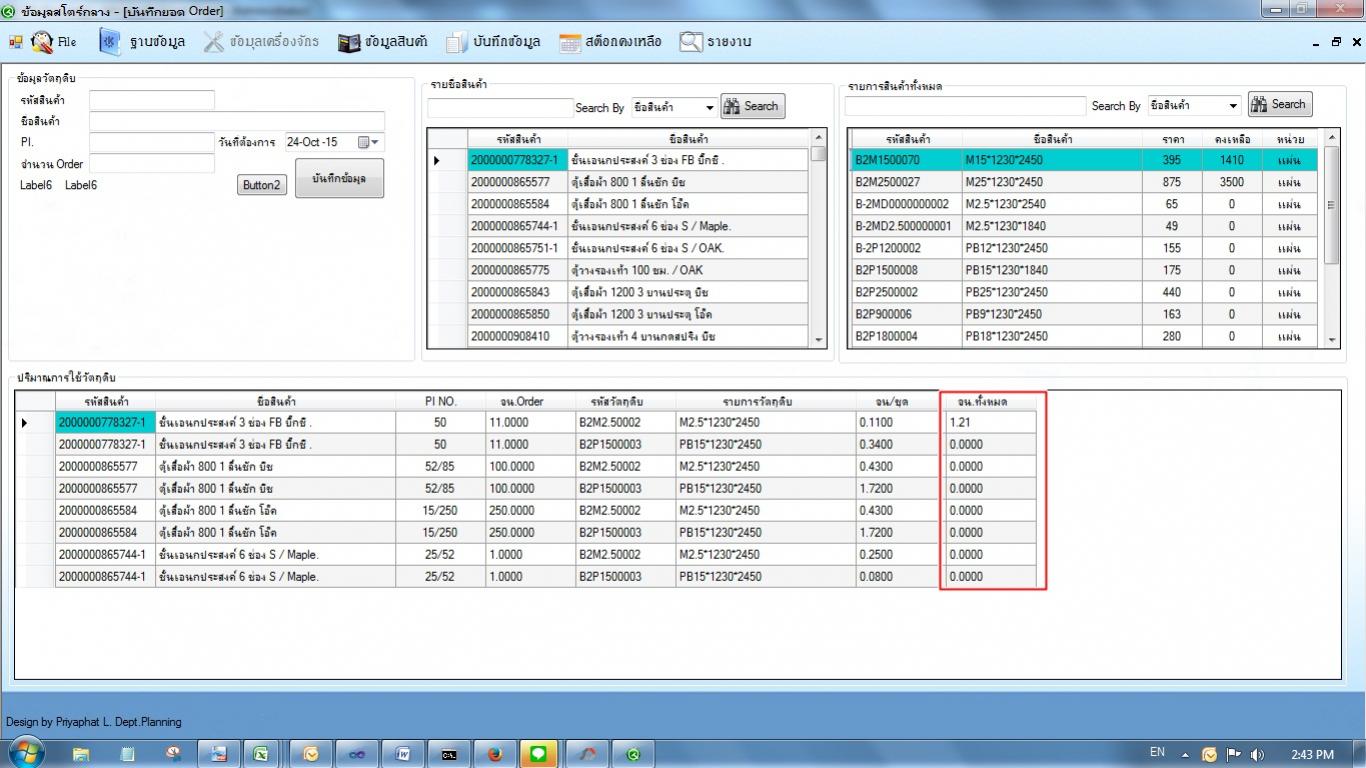Click the สต็อกคงเหลือ calendar icon
1366x768 pixels.
pos(570,42)
